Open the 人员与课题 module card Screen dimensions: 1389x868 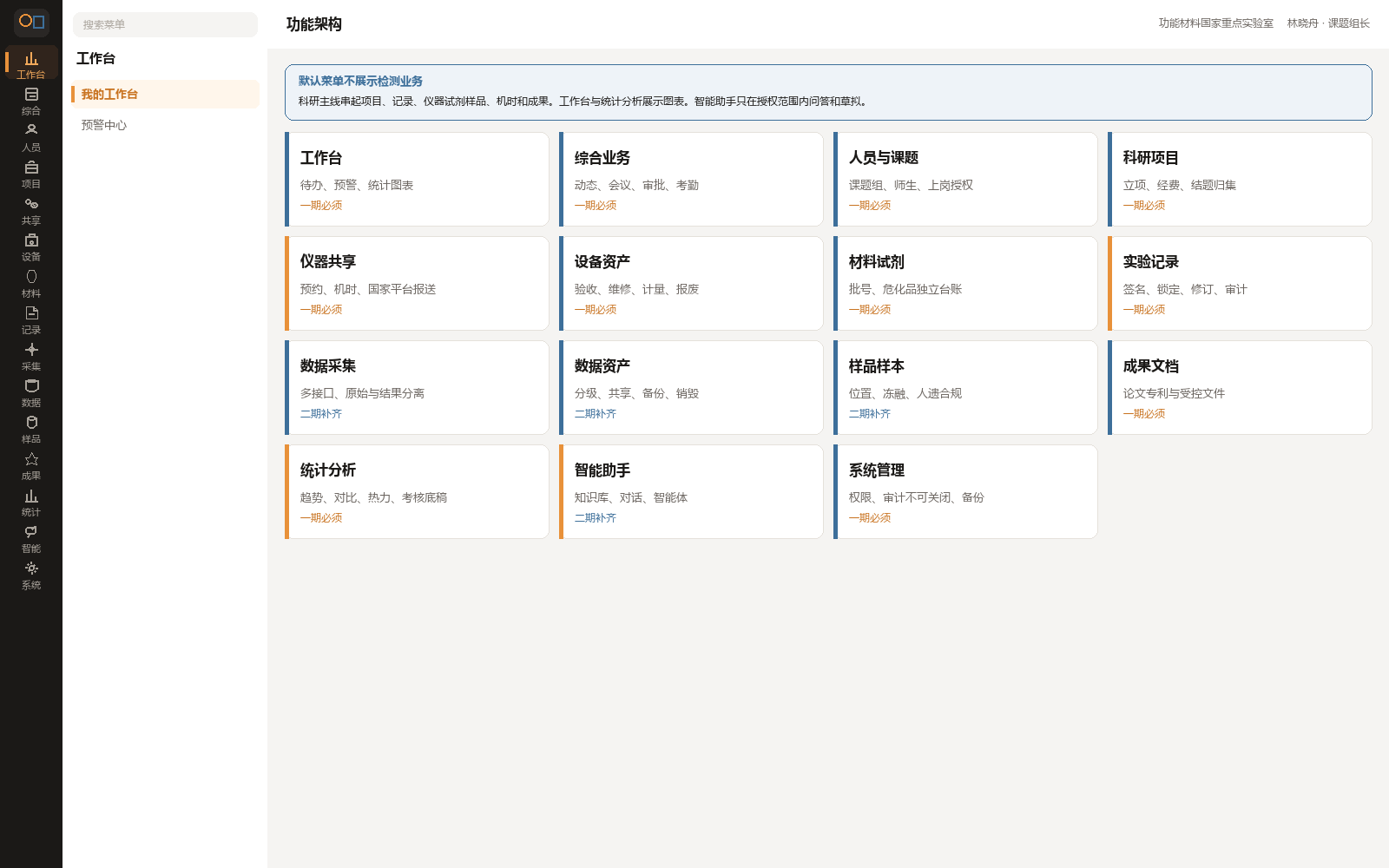(965, 180)
